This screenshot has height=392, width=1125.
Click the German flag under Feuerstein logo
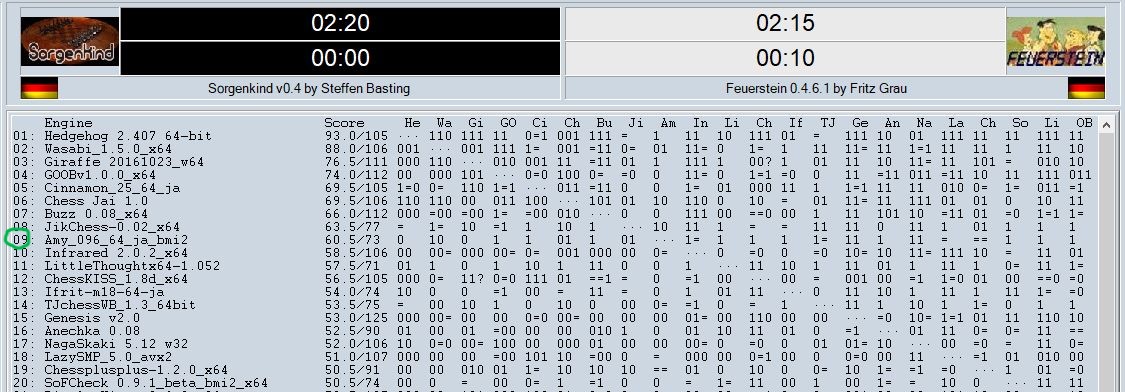1086,89
